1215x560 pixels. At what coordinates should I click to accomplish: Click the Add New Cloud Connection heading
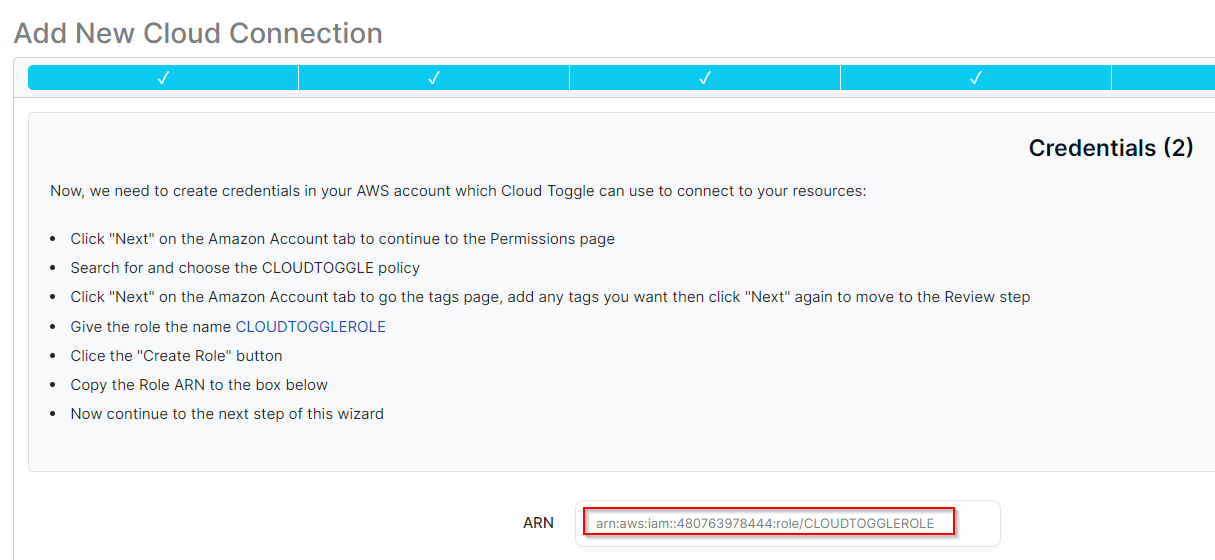pos(198,33)
